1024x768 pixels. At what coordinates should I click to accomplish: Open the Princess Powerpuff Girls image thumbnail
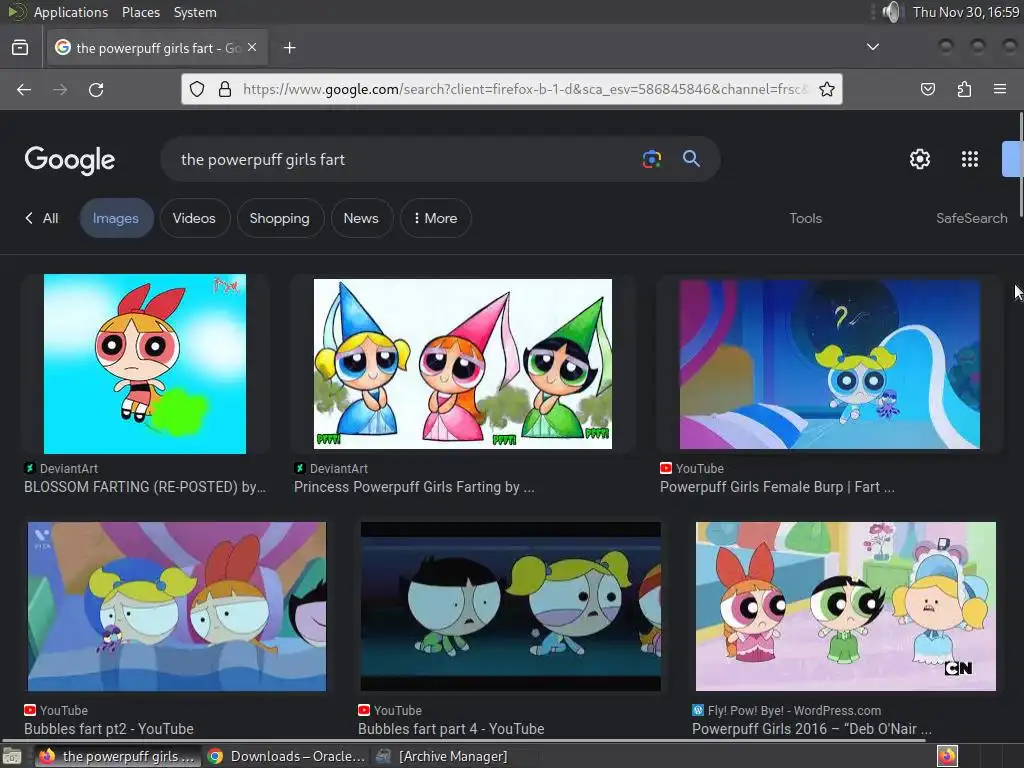(x=463, y=364)
